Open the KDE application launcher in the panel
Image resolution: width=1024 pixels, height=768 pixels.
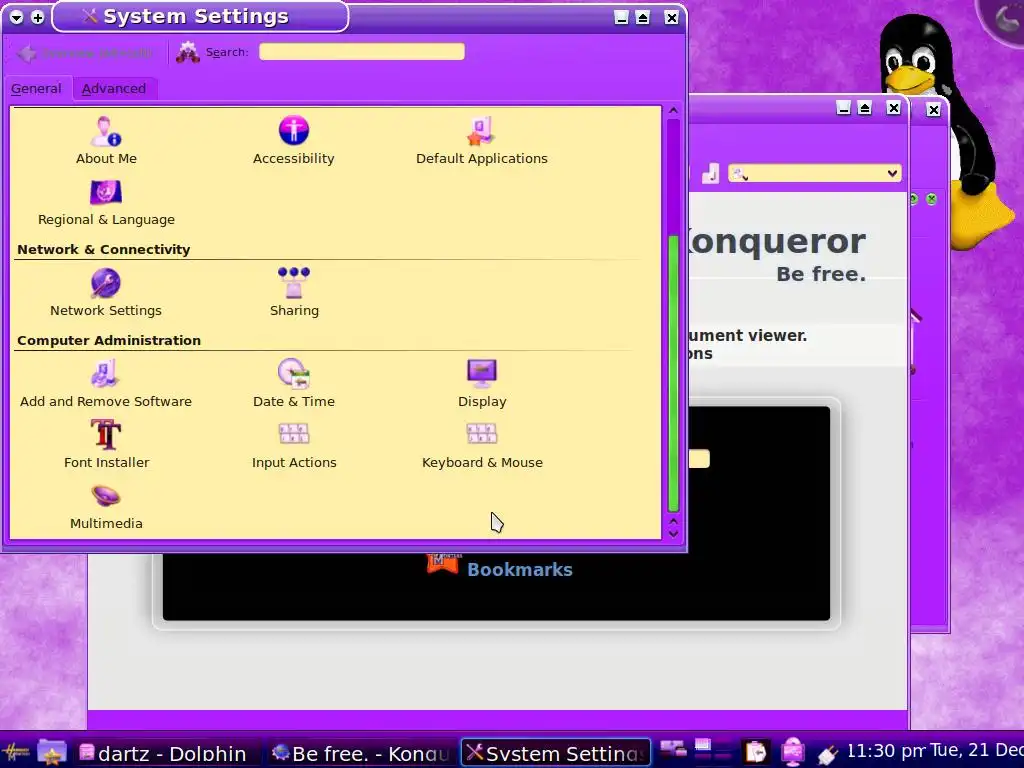click(x=16, y=752)
